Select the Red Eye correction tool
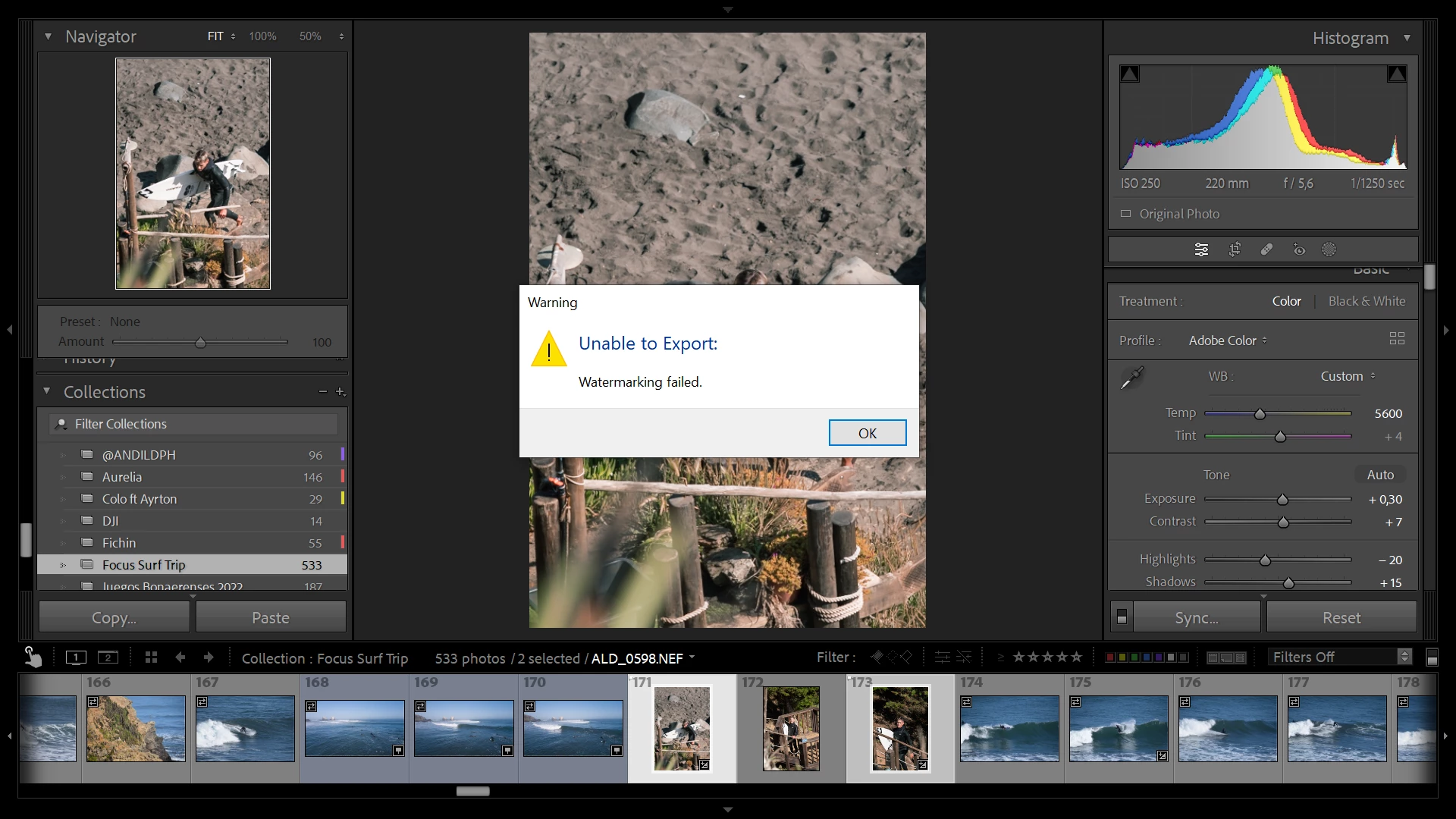 pos(1299,249)
